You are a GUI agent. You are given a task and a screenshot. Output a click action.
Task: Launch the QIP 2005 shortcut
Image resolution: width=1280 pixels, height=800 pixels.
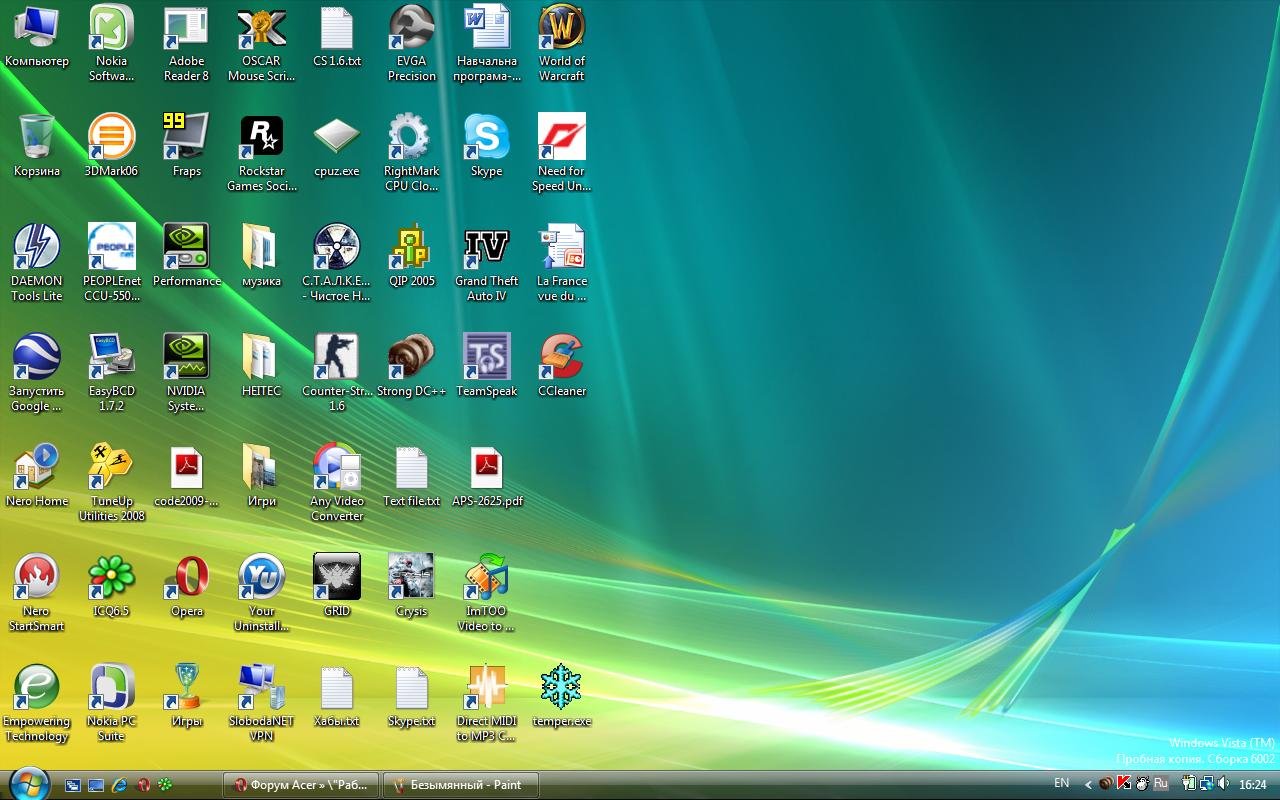click(412, 247)
